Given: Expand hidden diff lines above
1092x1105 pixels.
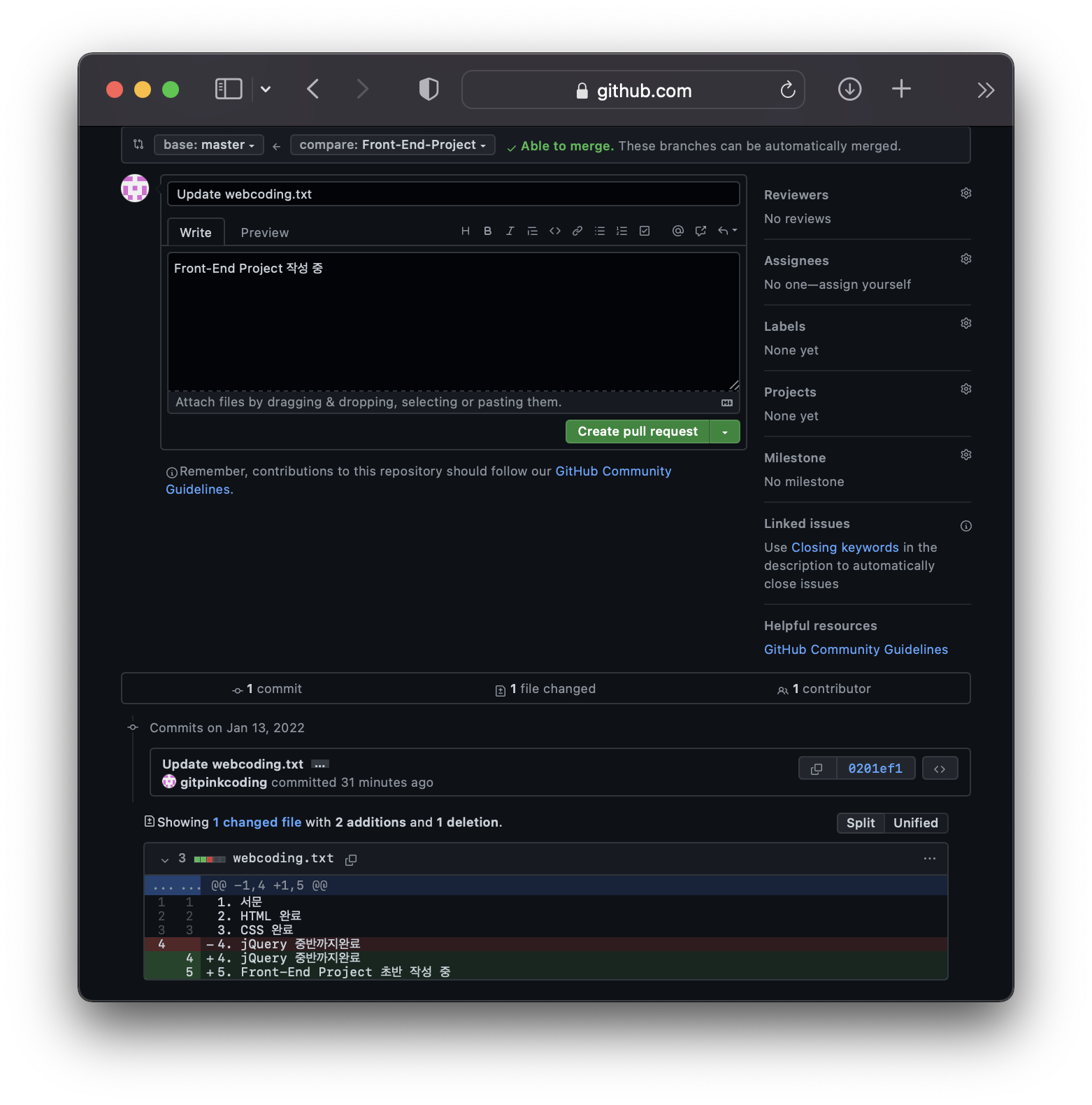Looking at the screenshot, I should tap(173, 885).
